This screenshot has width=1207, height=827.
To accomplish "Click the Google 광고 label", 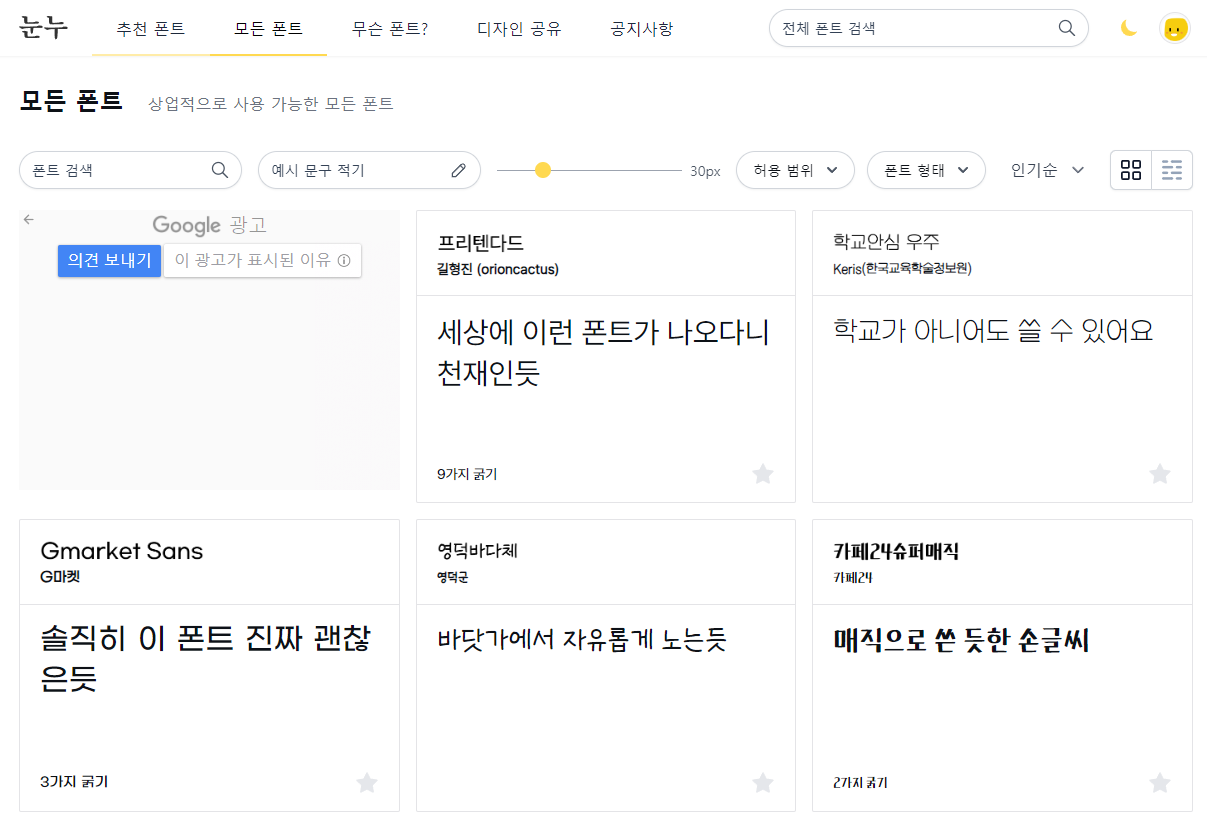I will click(210, 225).
